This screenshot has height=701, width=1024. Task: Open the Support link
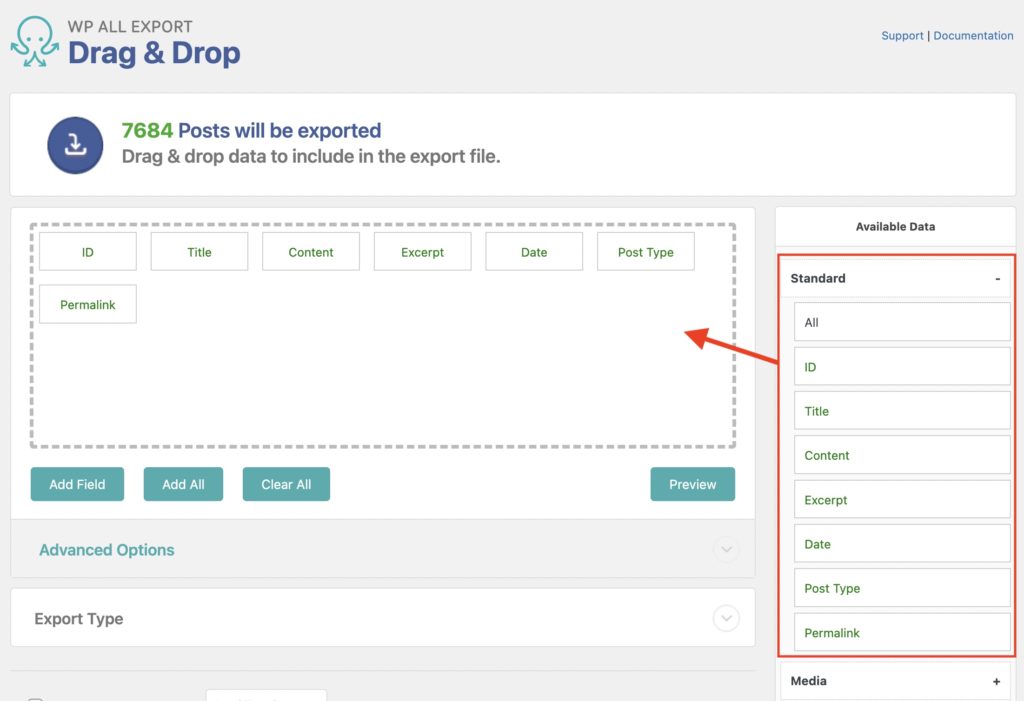coord(902,35)
